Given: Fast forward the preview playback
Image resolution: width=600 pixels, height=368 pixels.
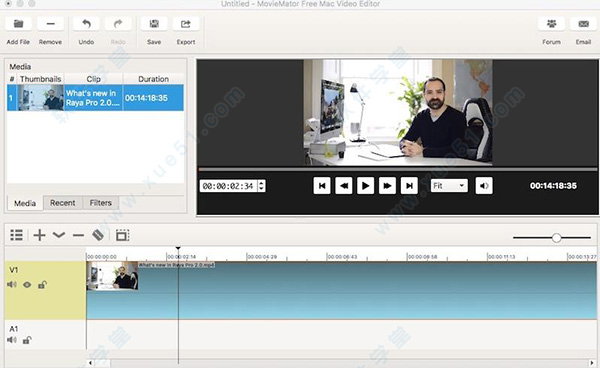Looking at the screenshot, I should [387, 186].
